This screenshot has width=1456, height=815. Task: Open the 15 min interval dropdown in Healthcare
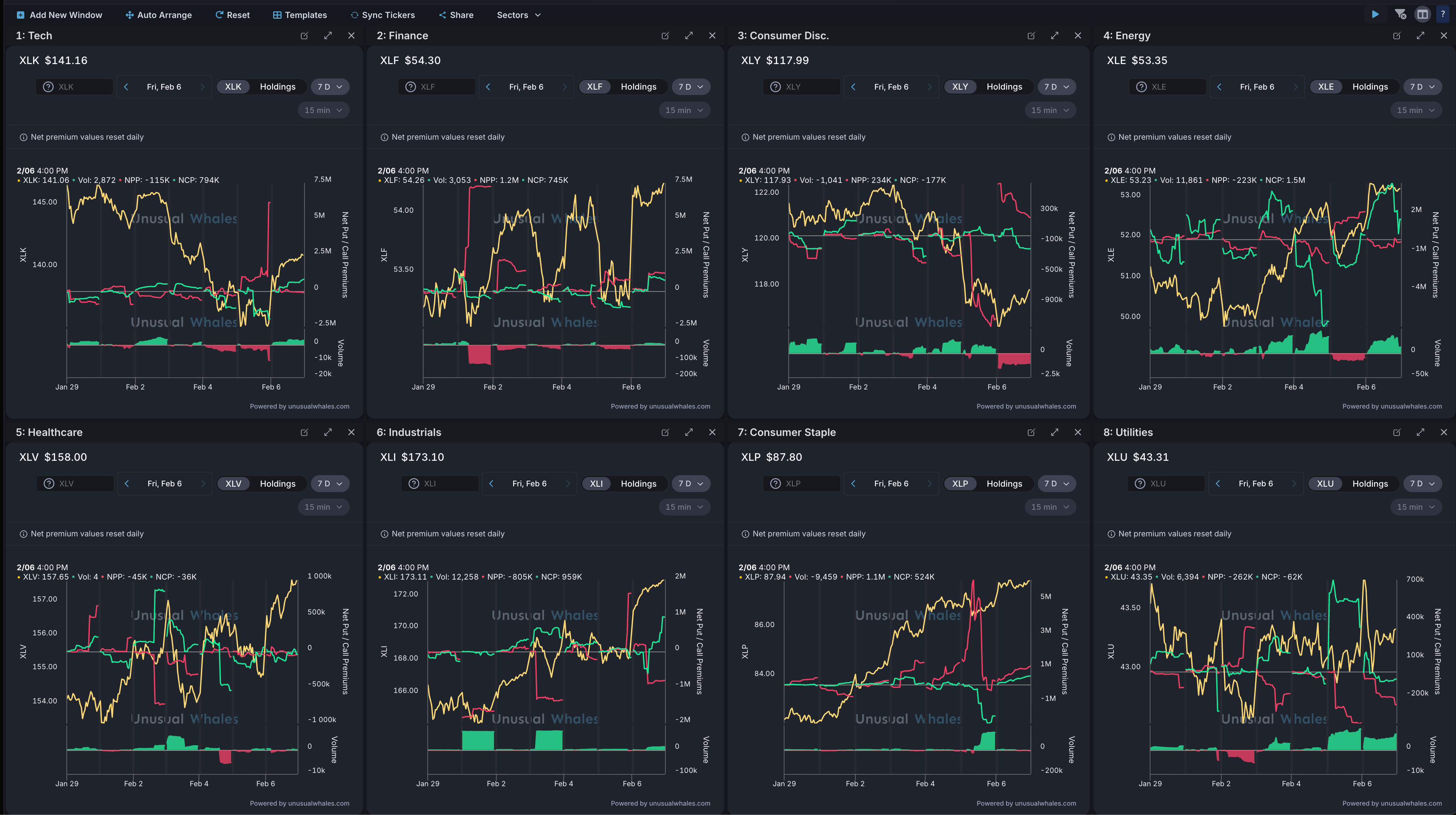click(x=323, y=507)
